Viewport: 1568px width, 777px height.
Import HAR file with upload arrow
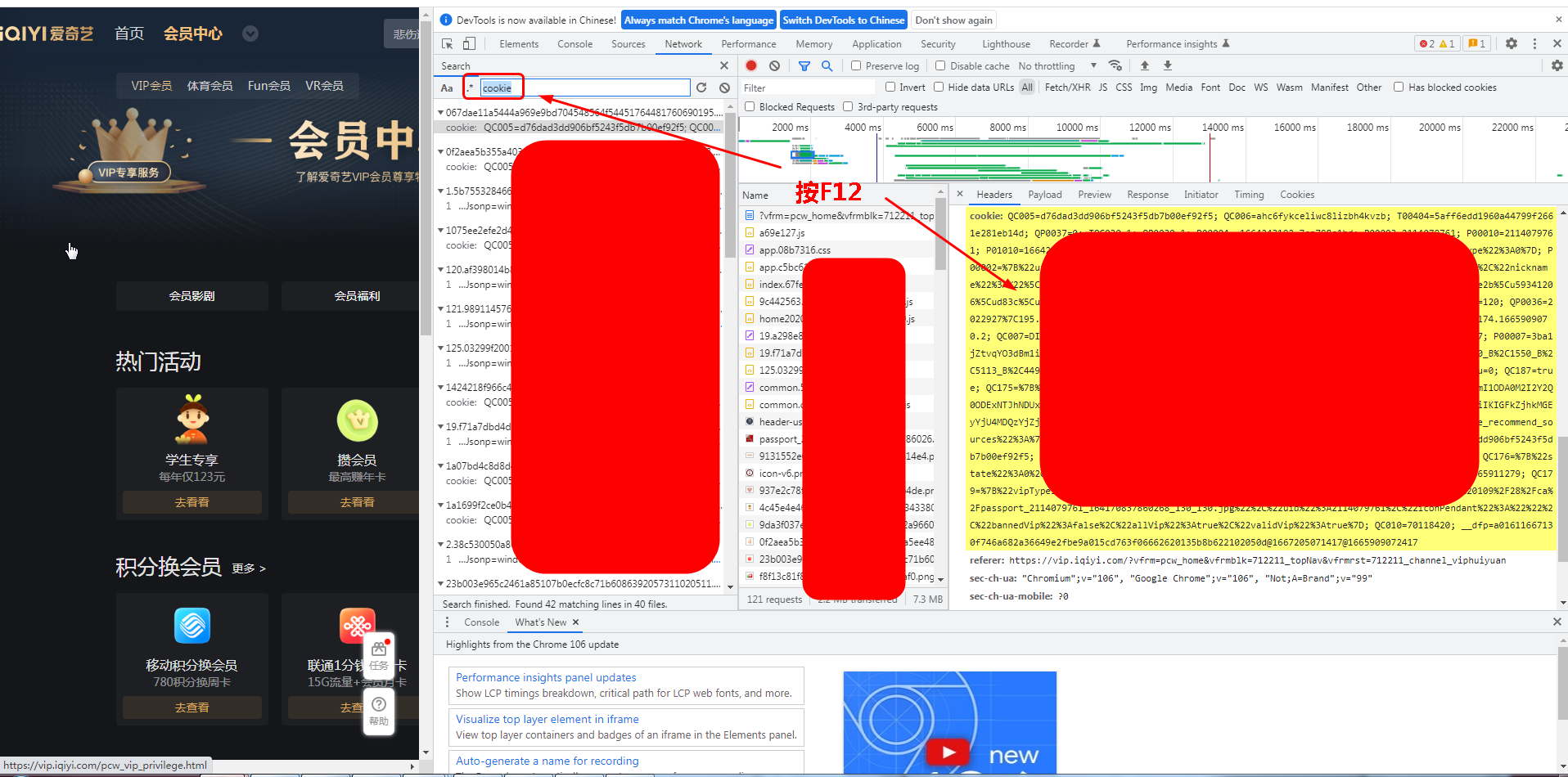[1145, 65]
